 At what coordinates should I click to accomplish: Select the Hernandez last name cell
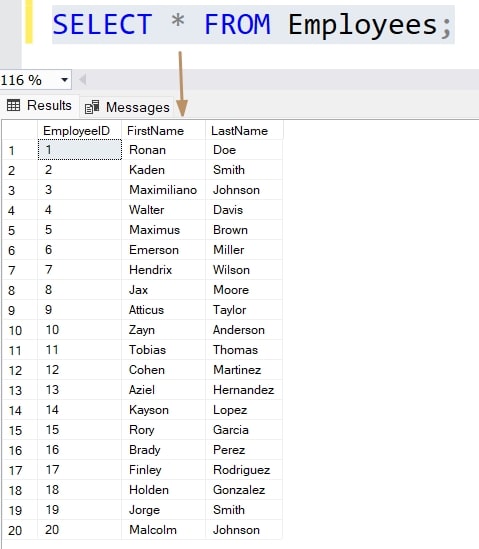[244, 390]
